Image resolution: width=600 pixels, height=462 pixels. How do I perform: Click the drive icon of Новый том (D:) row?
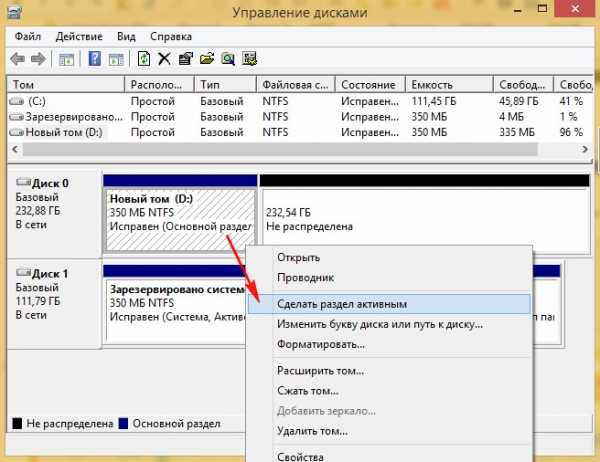(16, 132)
